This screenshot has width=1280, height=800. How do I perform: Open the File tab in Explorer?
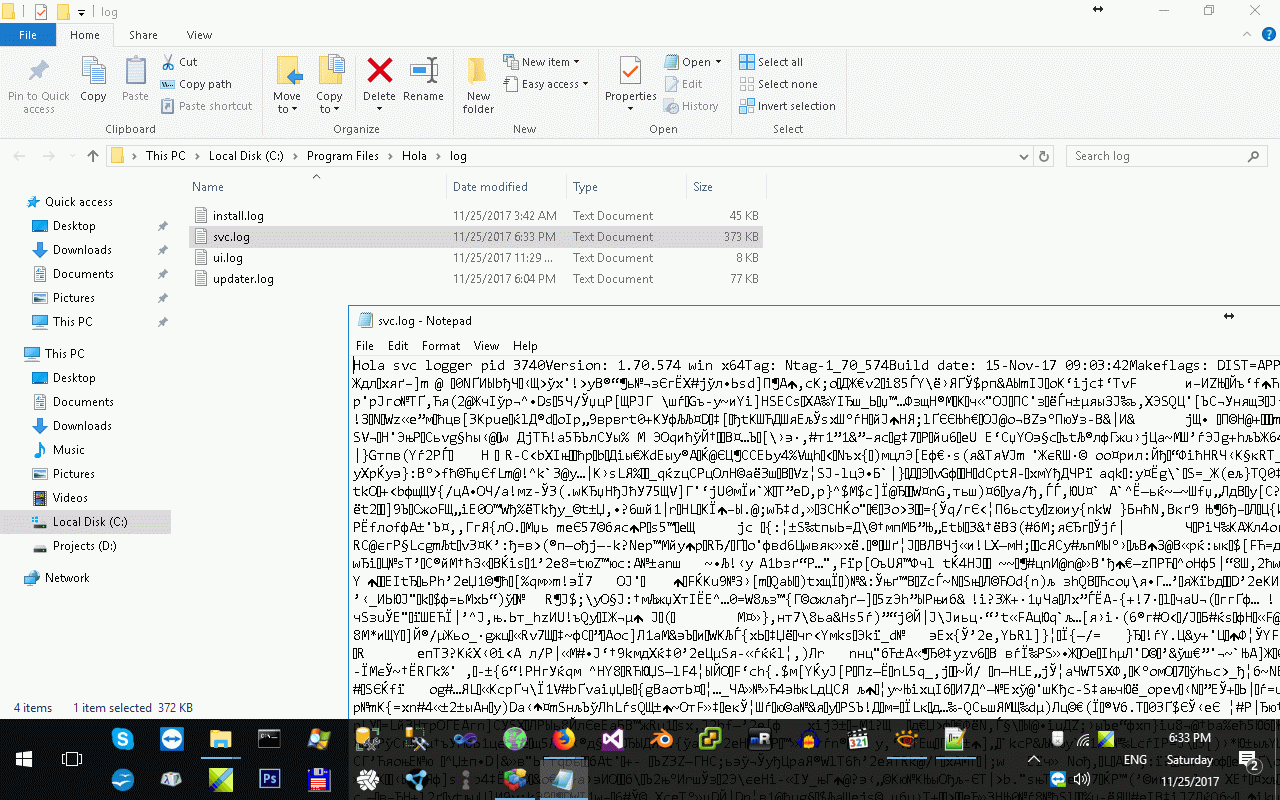28,35
